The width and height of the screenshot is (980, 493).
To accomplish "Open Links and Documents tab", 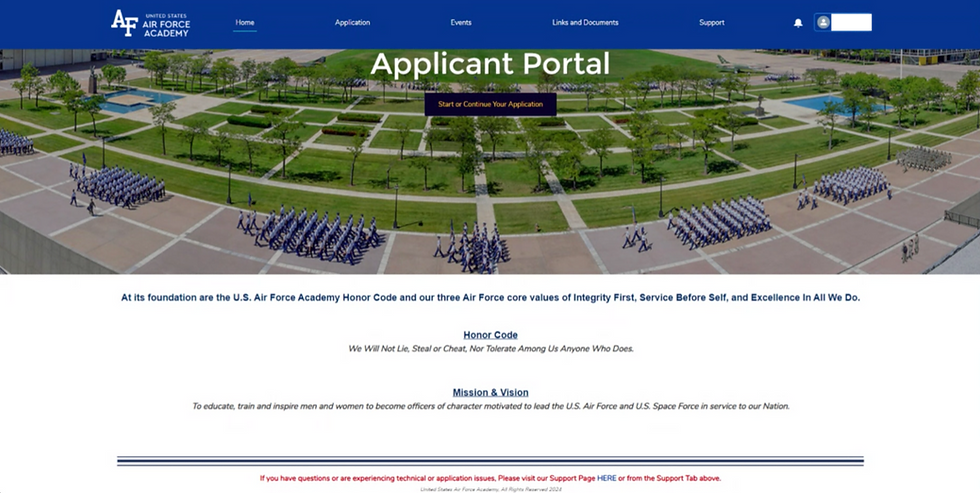I will (585, 22).
